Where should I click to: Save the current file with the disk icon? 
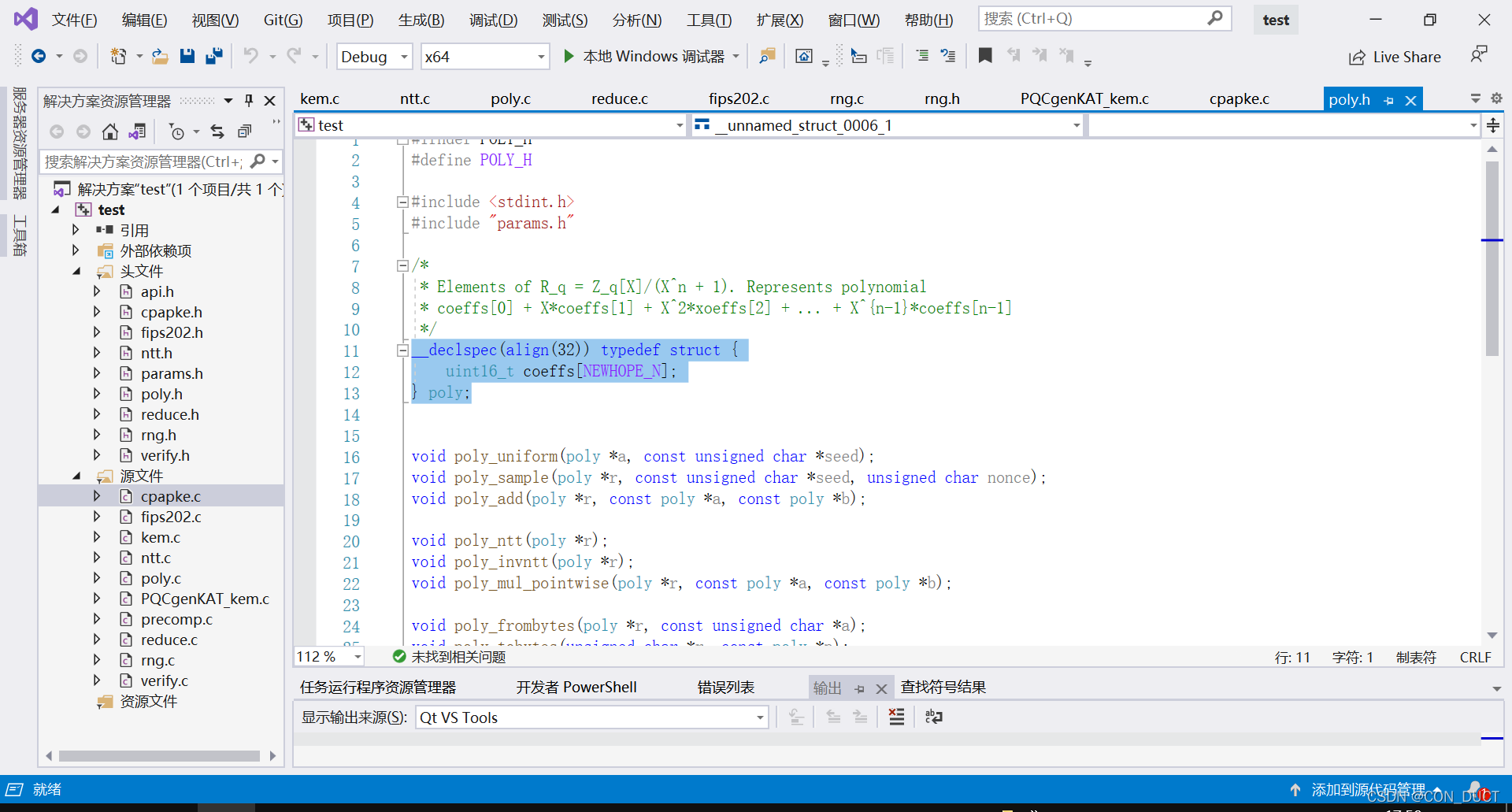tap(187, 56)
